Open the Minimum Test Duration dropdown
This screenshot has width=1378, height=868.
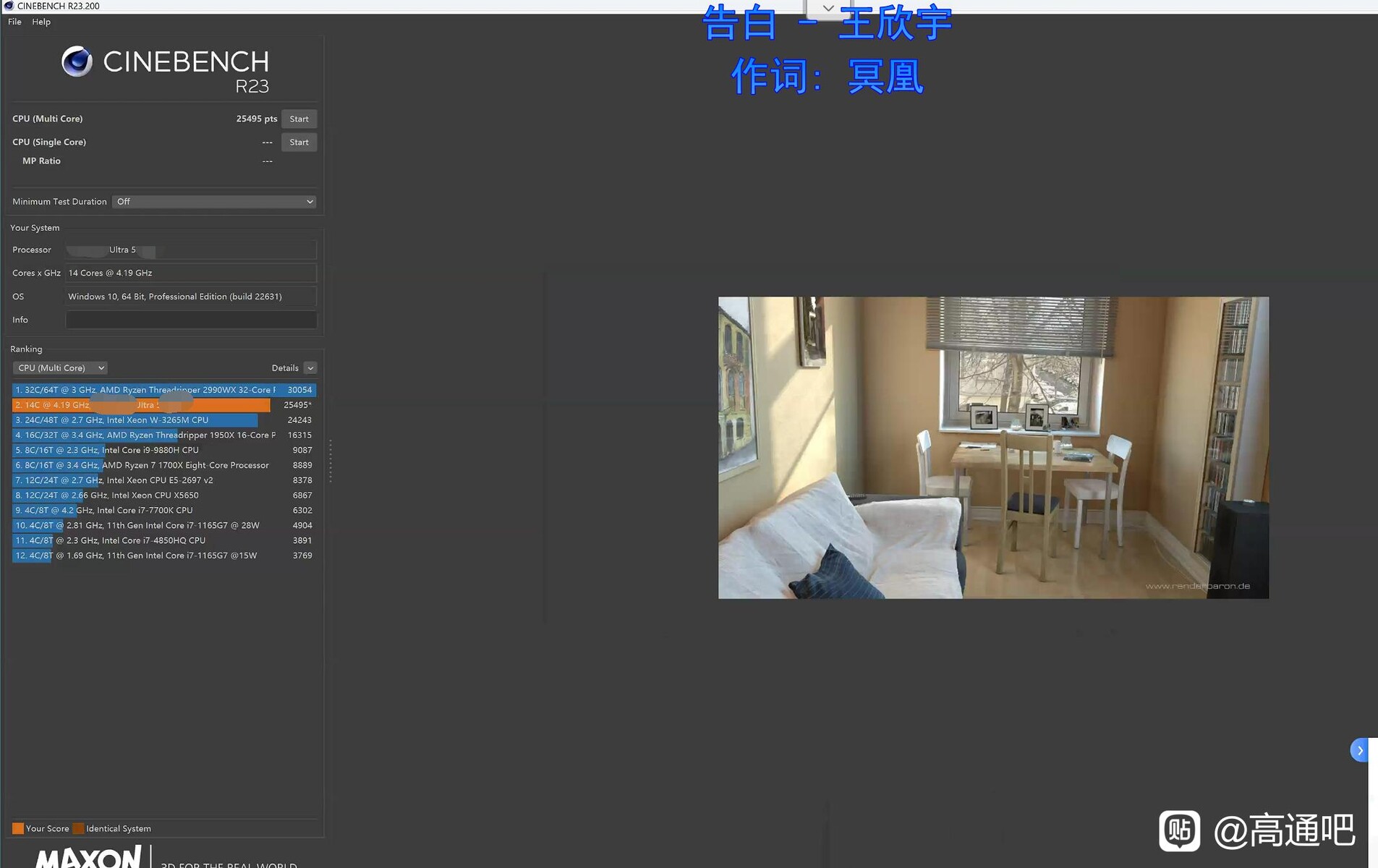click(214, 202)
